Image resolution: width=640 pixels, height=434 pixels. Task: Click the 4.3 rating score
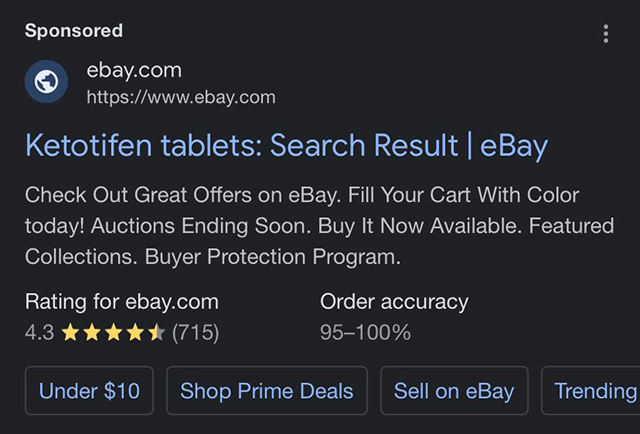pyautogui.click(x=39, y=333)
